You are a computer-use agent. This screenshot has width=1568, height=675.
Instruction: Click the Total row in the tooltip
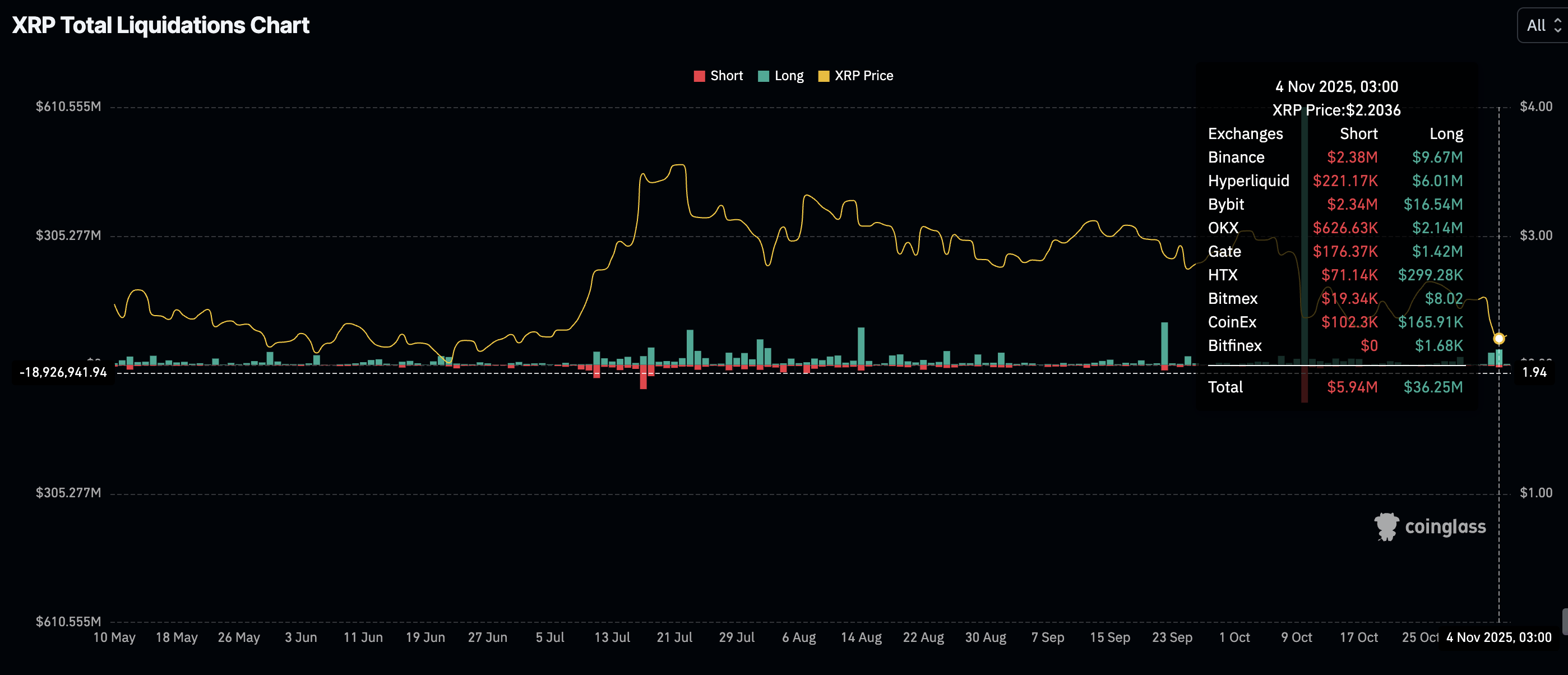(x=1225, y=386)
